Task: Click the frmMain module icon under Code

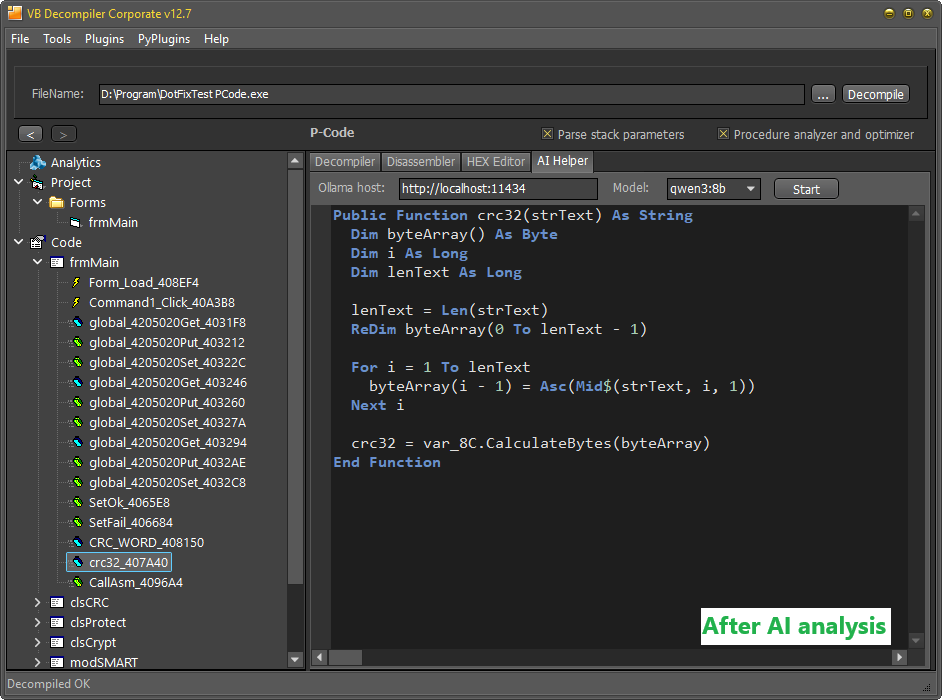Action: click(57, 263)
